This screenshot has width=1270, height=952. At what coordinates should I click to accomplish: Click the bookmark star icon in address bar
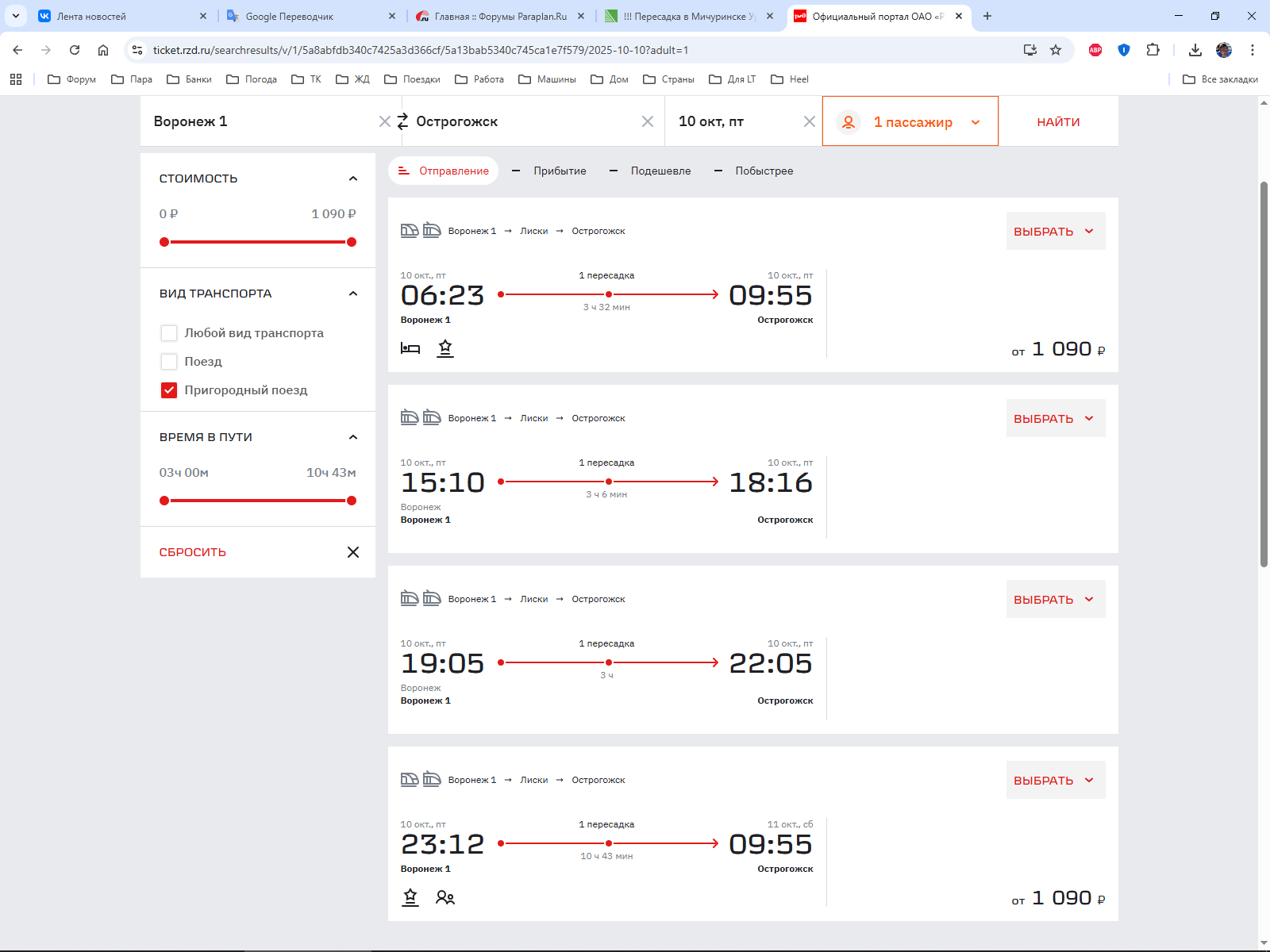(x=1056, y=50)
